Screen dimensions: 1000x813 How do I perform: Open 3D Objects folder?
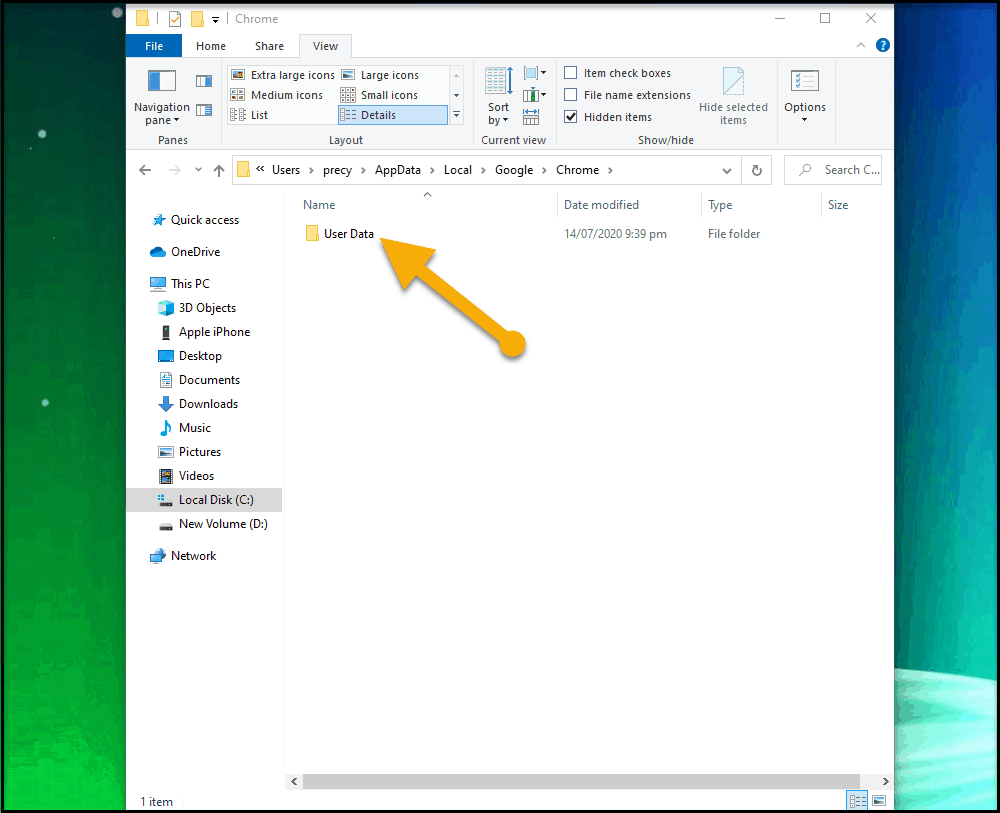coord(197,308)
